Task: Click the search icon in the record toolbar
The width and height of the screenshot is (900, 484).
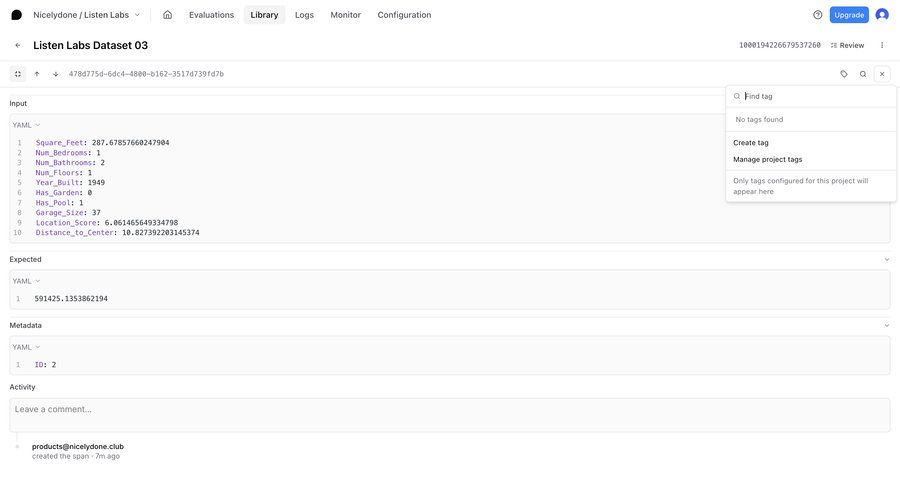Action: [863, 74]
